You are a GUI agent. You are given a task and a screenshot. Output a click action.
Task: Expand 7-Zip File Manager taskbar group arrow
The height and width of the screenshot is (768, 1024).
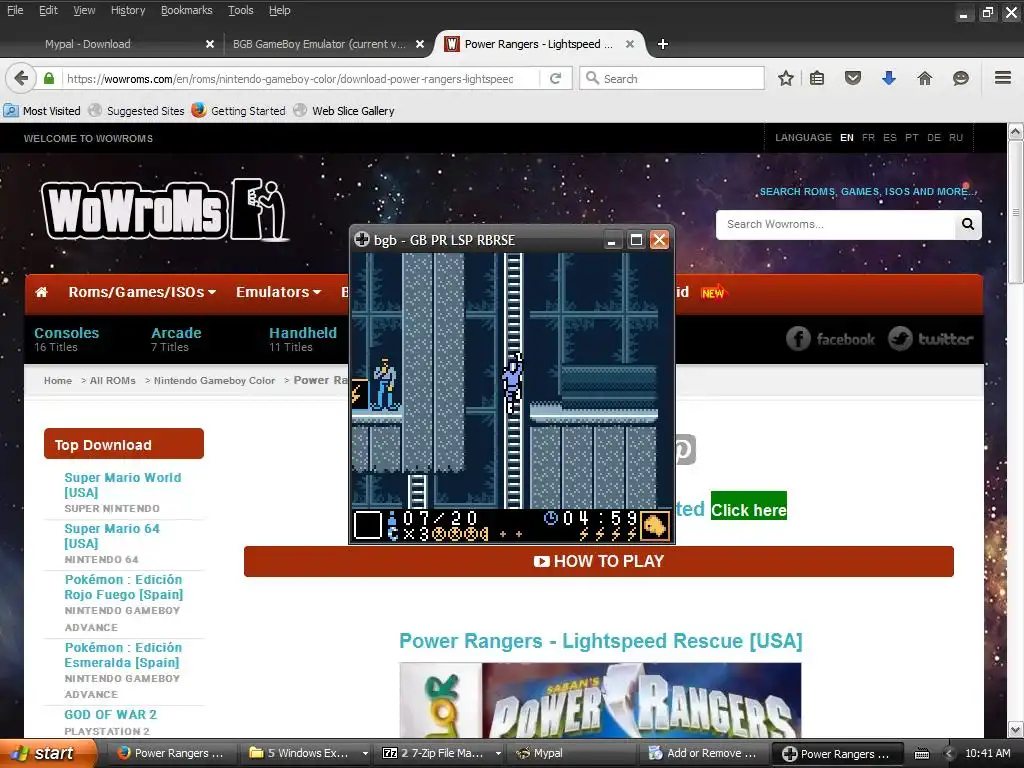[x=498, y=754]
